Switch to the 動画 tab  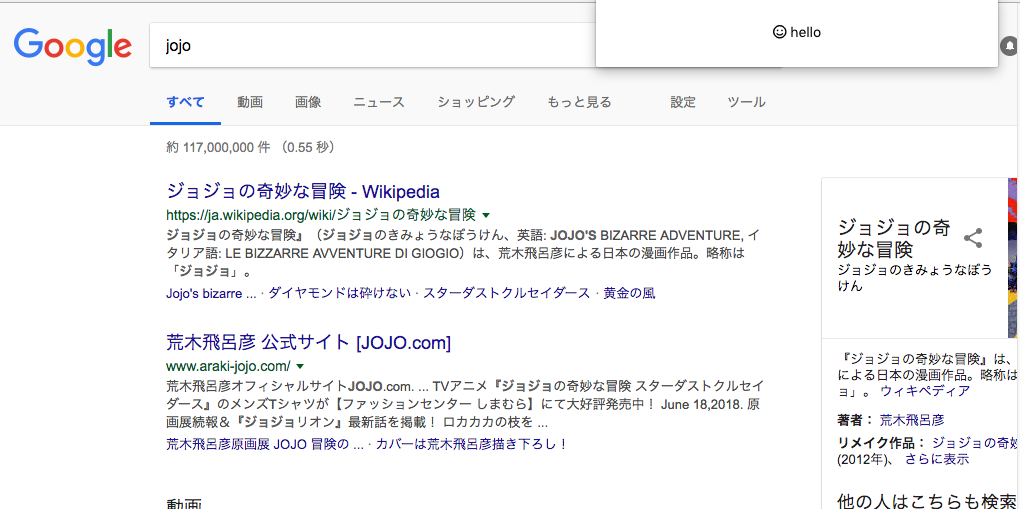point(250,102)
